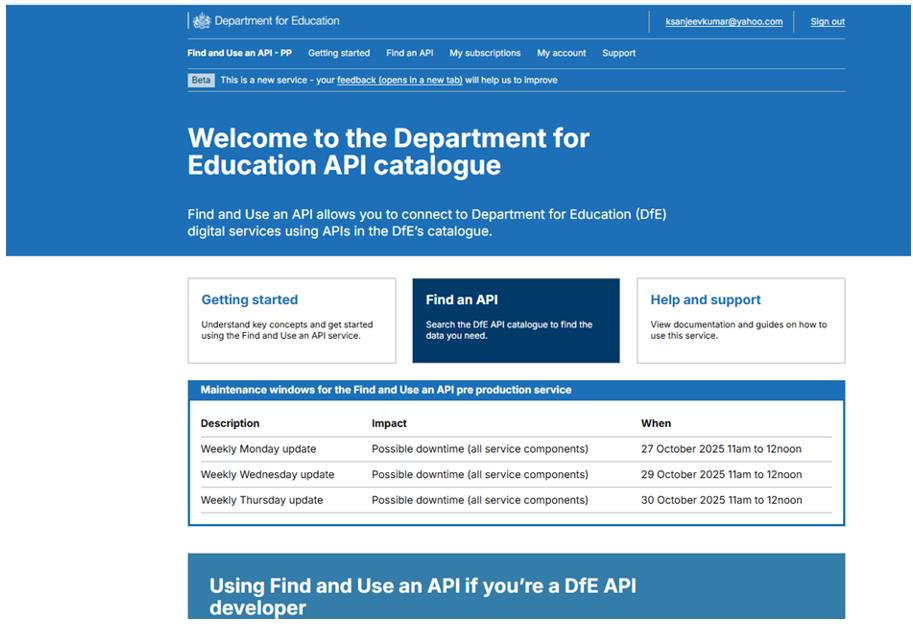
Task: Open the Getting started nav item
Action: tap(339, 53)
